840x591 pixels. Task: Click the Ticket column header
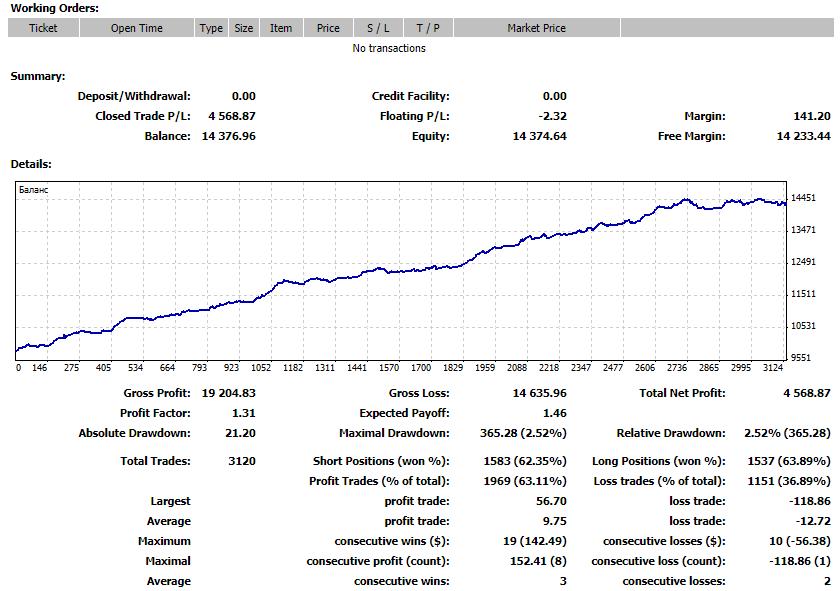point(43,28)
